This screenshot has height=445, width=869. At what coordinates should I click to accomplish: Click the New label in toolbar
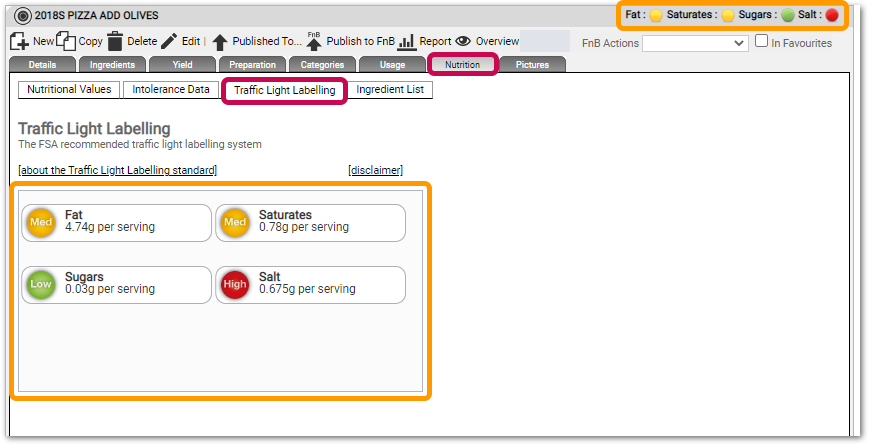tap(43, 42)
